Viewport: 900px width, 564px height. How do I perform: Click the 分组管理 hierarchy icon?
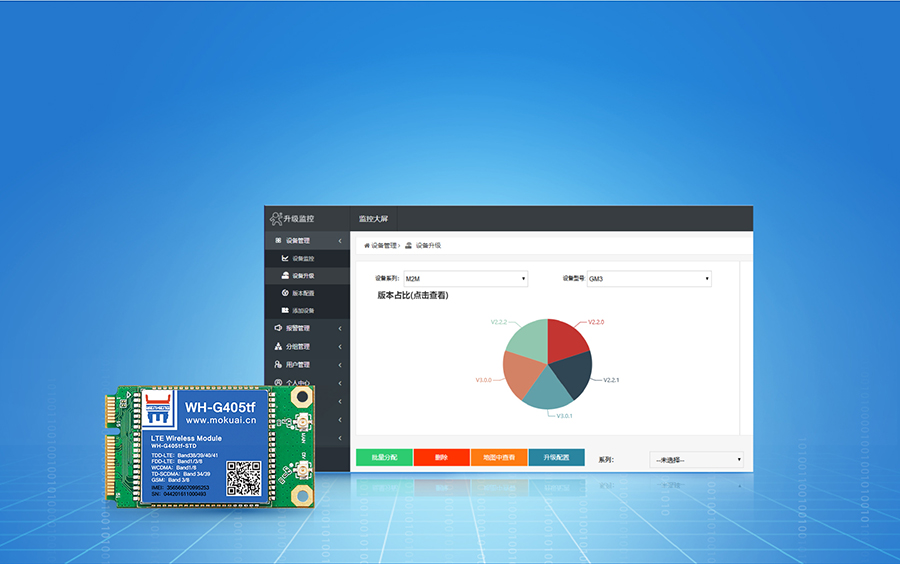[278, 346]
